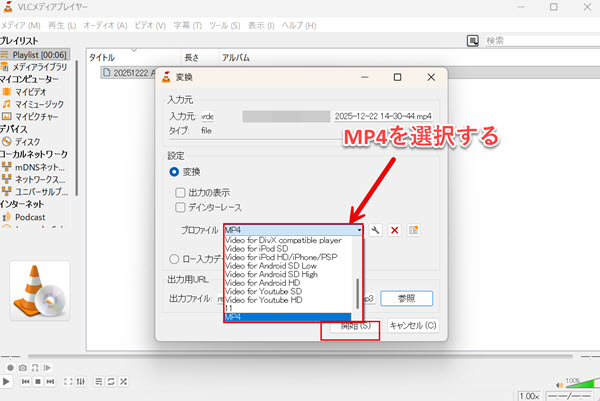
Task: Open the profile combo box arrow
Action: point(359,230)
